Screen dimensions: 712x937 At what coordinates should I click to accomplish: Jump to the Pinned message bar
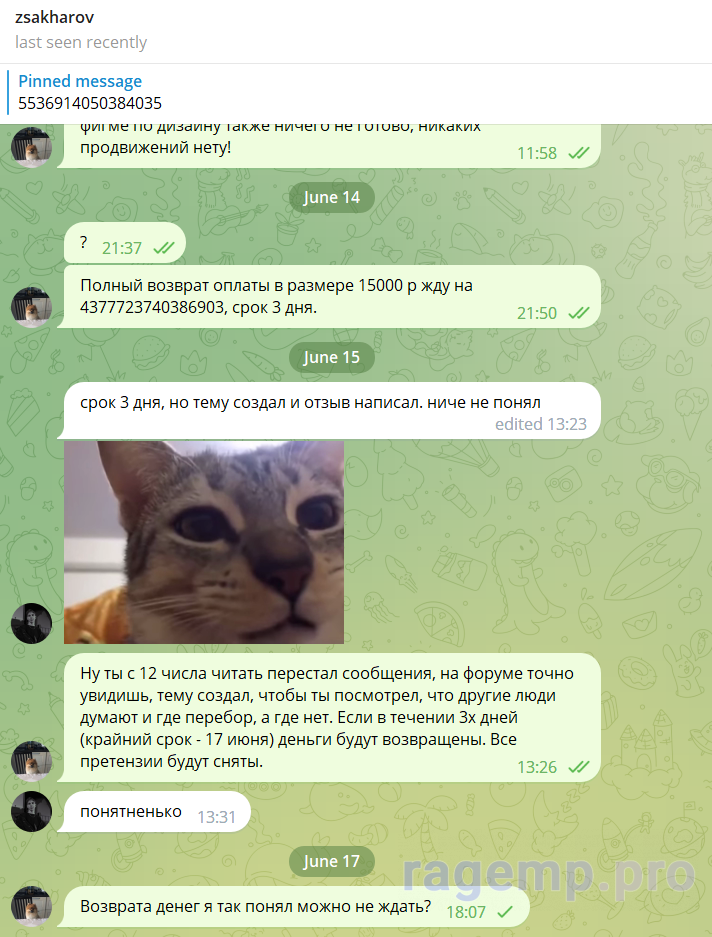(x=356, y=93)
